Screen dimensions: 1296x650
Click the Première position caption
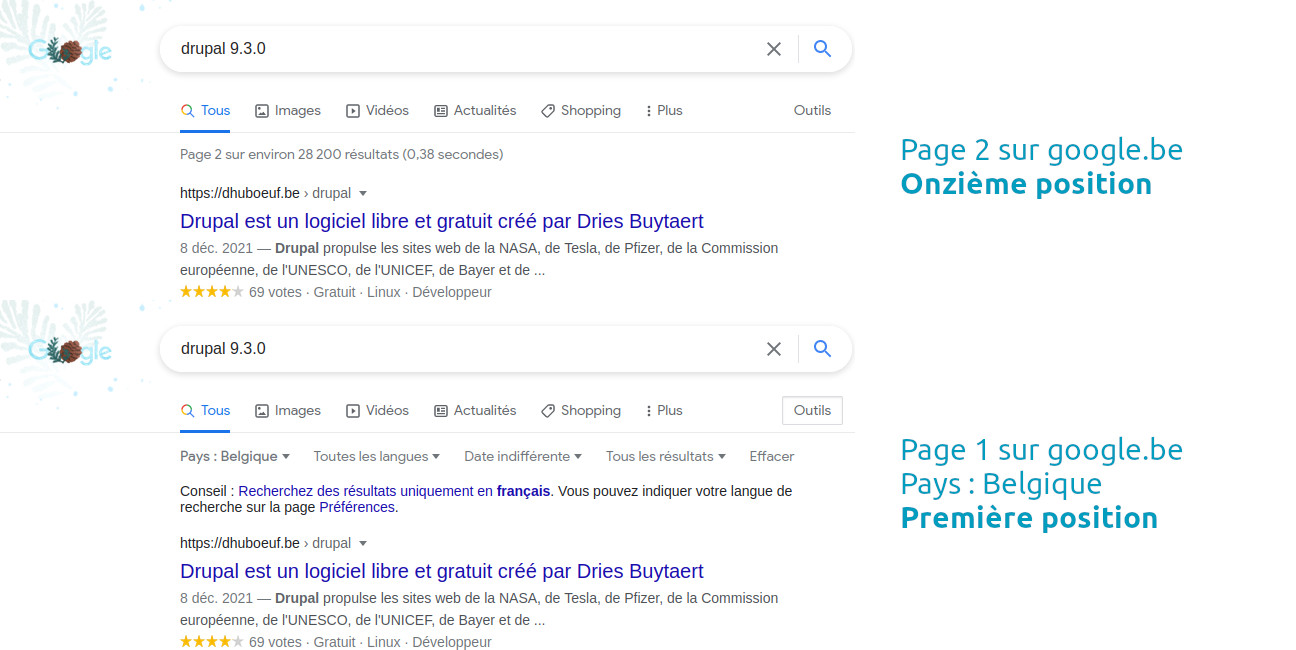1029,518
